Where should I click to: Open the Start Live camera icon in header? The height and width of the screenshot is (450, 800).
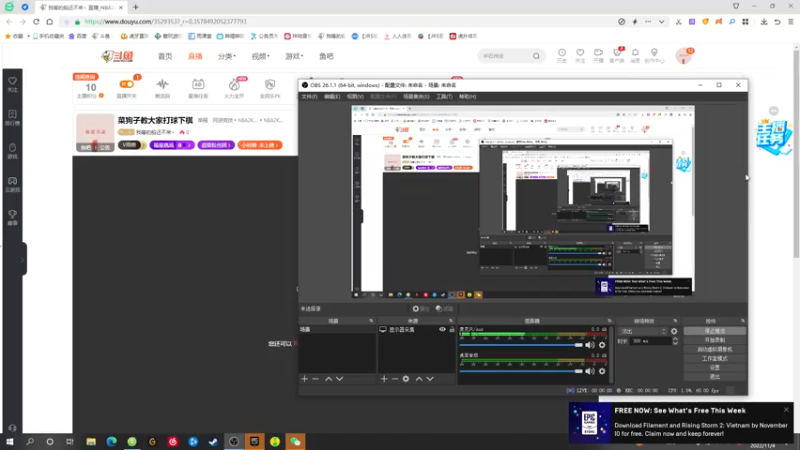598,55
